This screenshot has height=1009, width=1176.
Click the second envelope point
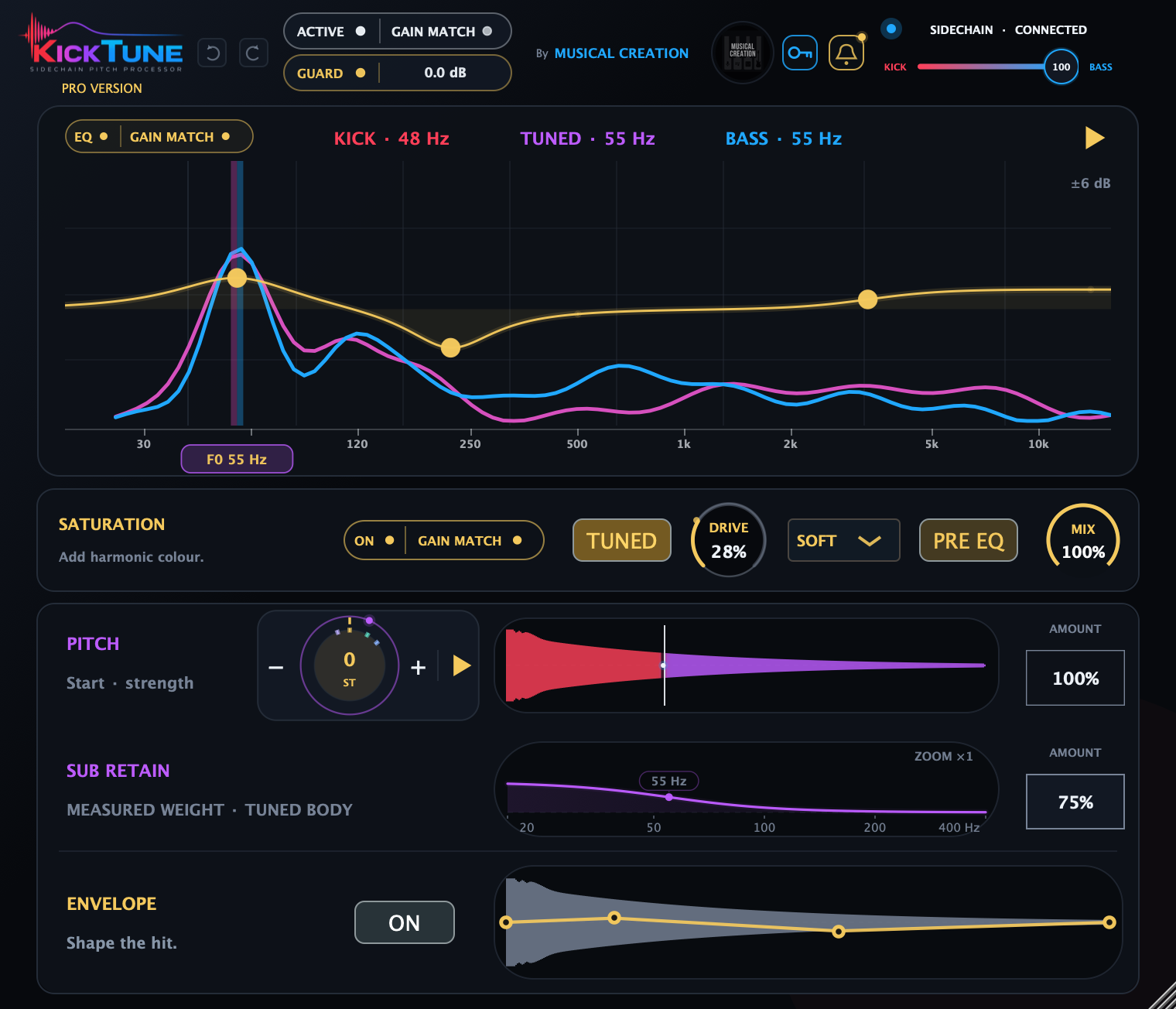[x=614, y=918]
